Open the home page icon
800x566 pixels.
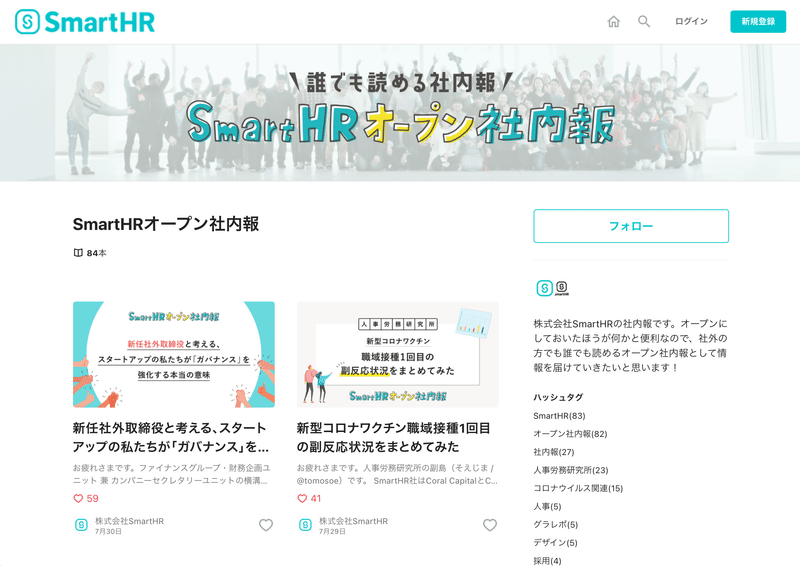click(x=613, y=21)
